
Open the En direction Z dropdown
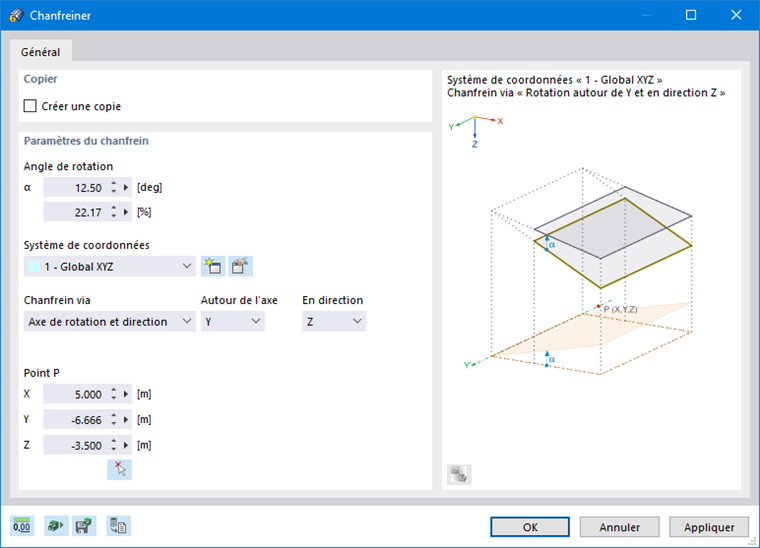click(x=334, y=321)
